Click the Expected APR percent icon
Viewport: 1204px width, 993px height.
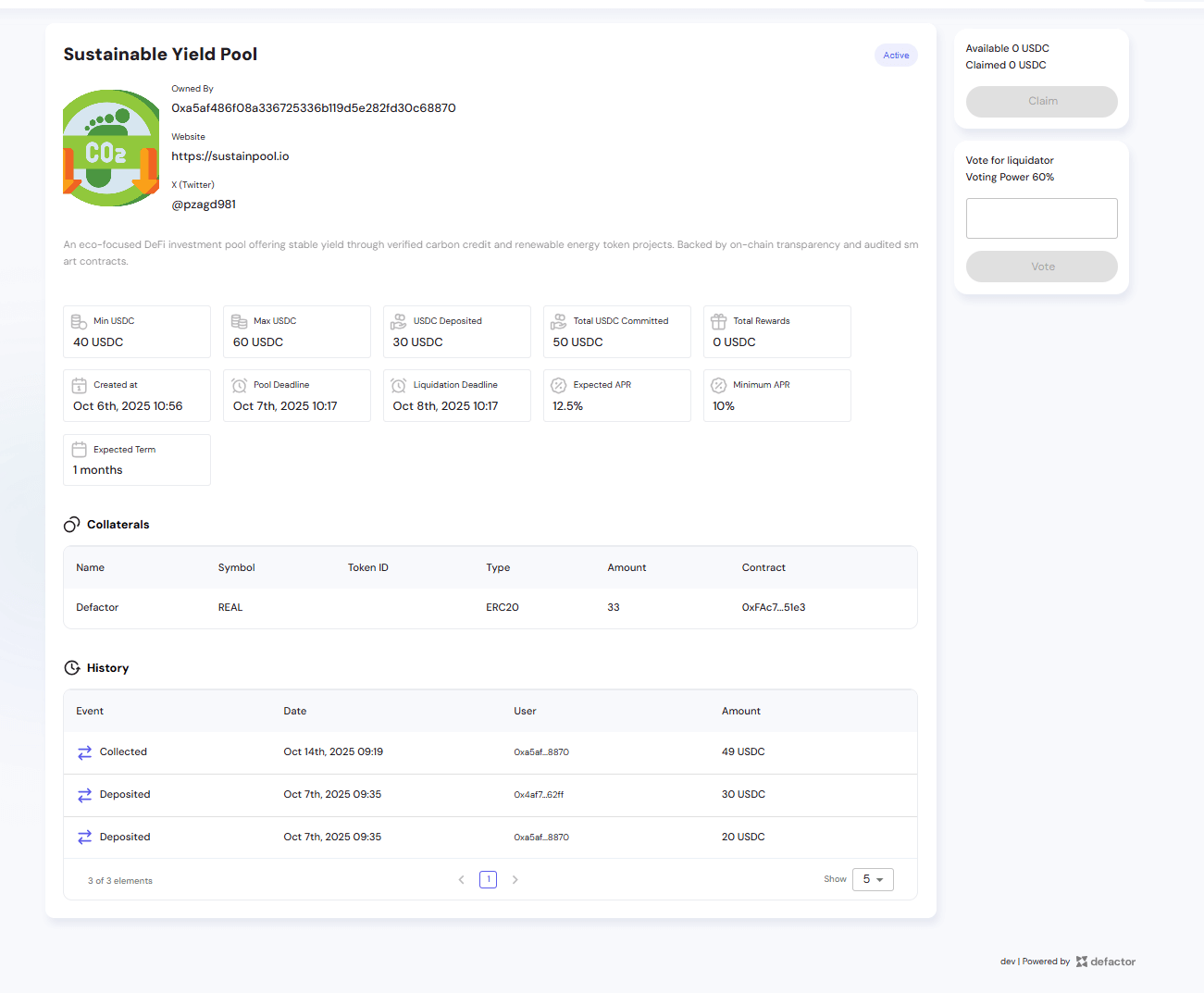(x=559, y=386)
